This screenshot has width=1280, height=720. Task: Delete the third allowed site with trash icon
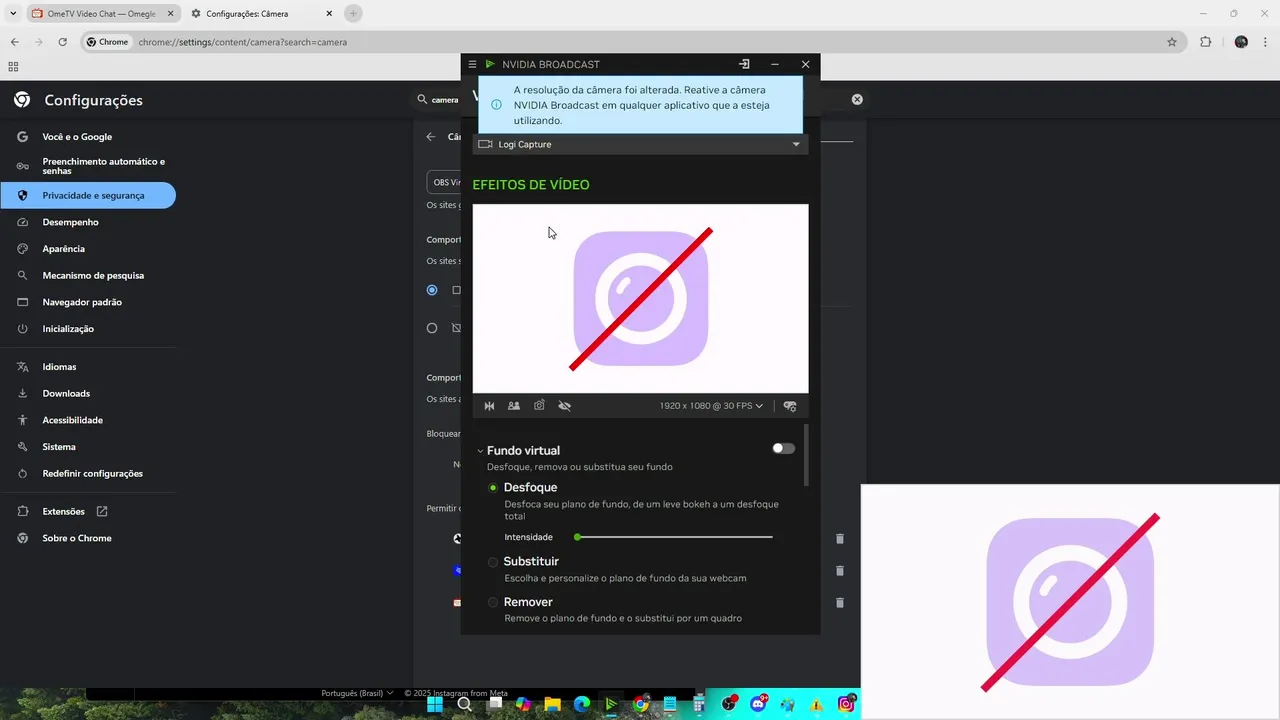click(840, 603)
